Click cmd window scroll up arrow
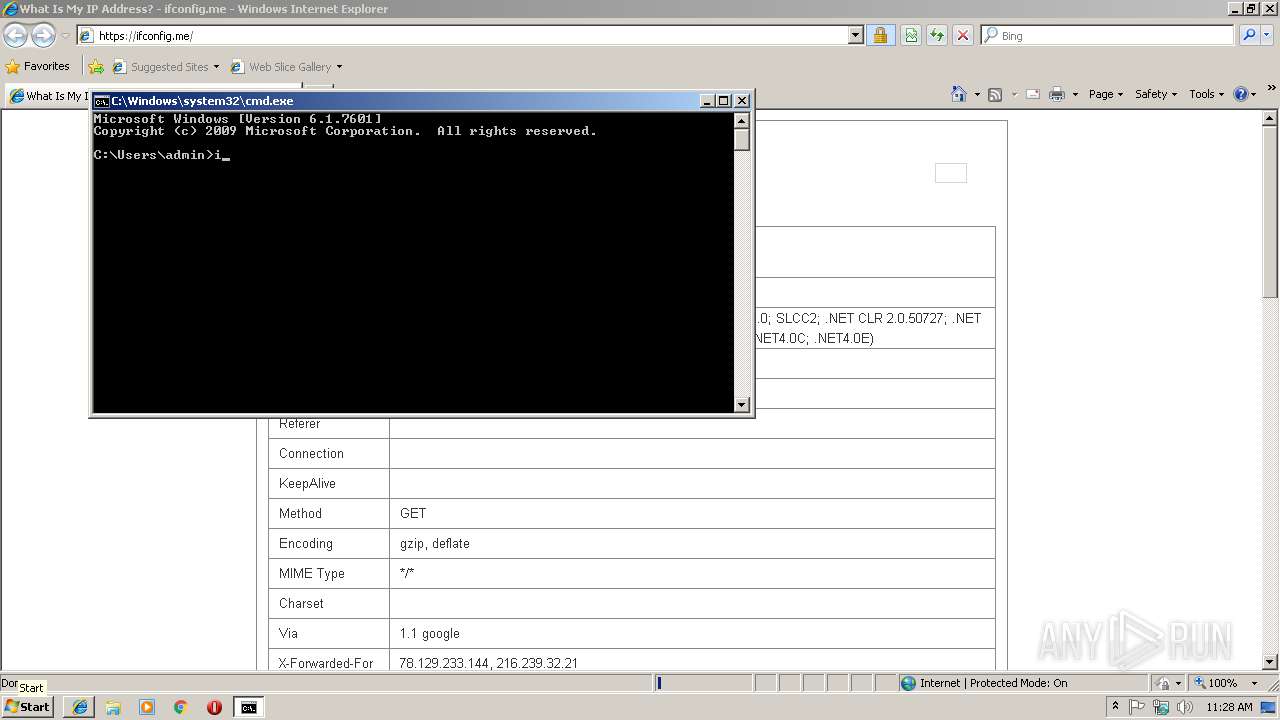Screen dimensions: 1280x720 (742, 121)
